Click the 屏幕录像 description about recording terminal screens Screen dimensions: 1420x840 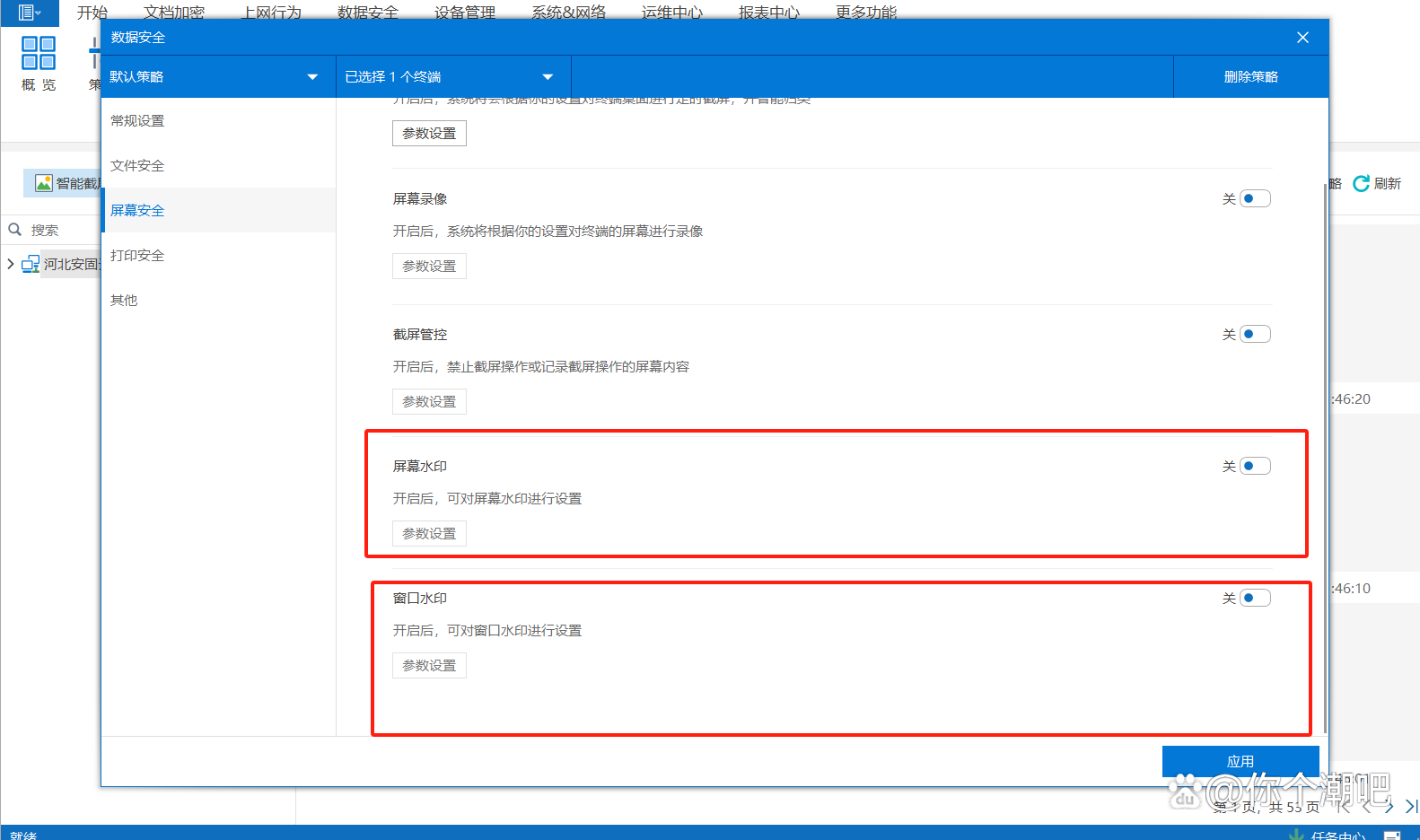(548, 231)
